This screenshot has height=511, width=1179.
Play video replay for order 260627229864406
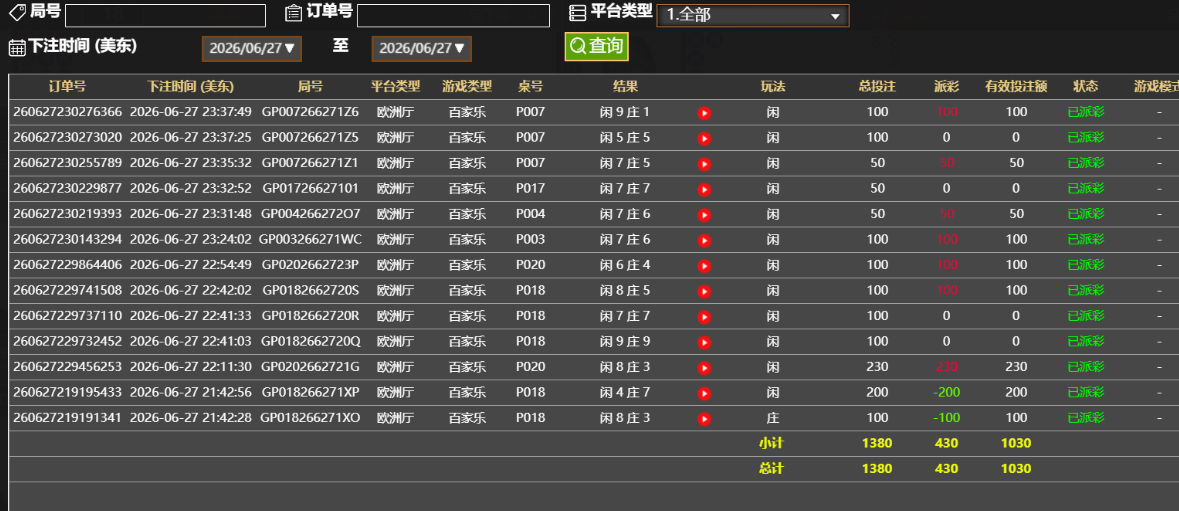click(704, 266)
